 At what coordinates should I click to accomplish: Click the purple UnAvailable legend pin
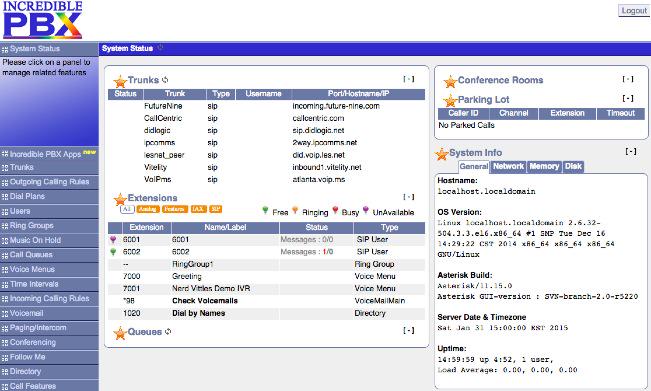pyautogui.click(x=365, y=210)
